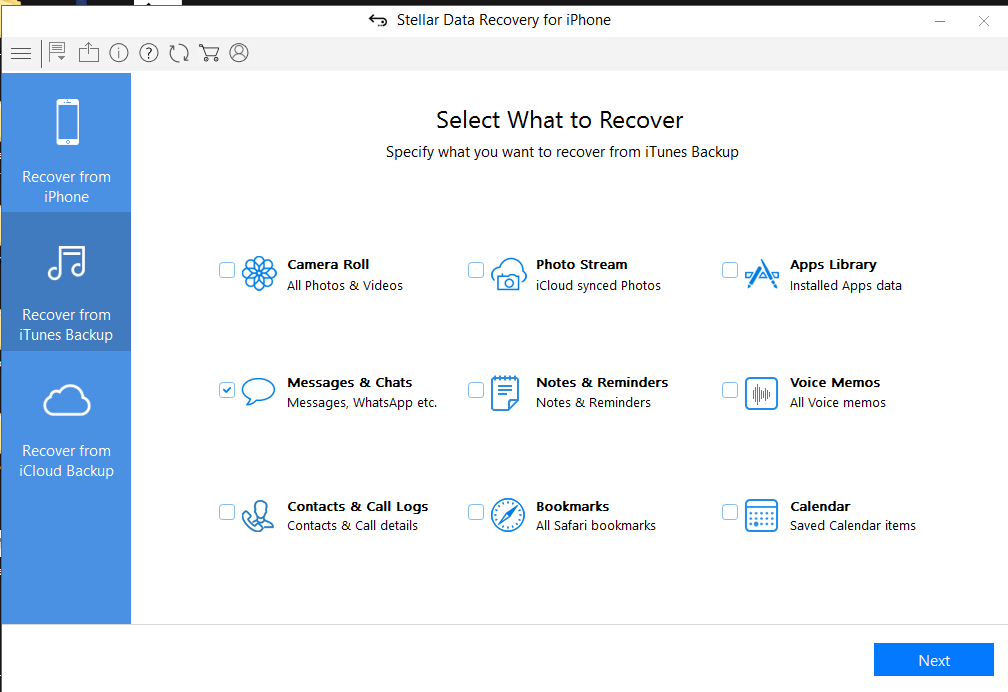Image resolution: width=1008 pixels, height=692 pixels.
Task: Click 'All Safari bookmarks' description
Action: point(596,525)
